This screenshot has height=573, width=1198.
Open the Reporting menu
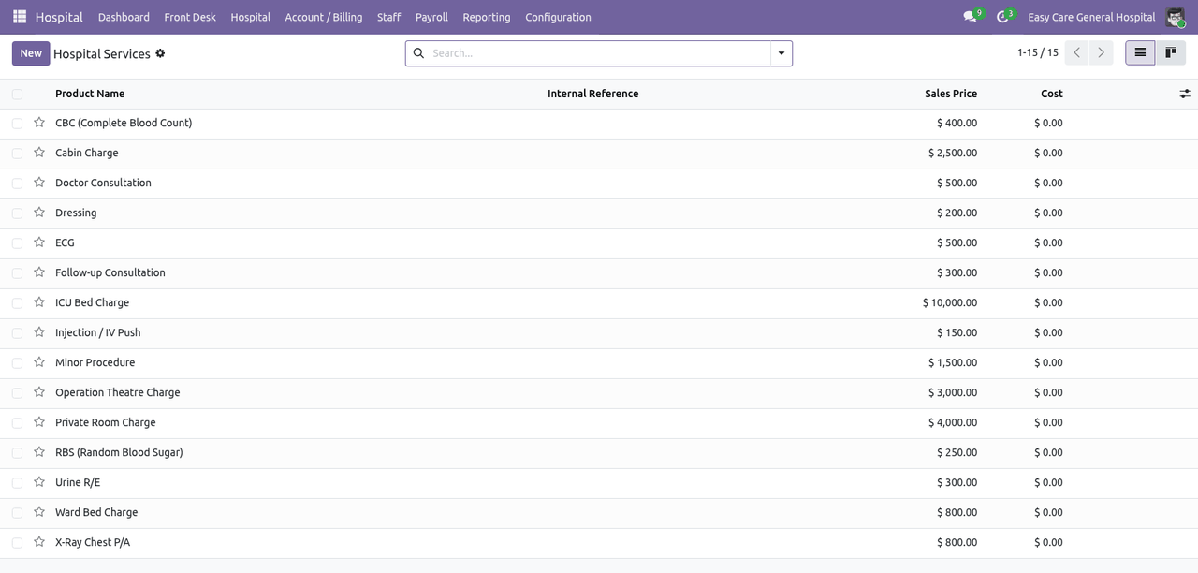point(487,17)
